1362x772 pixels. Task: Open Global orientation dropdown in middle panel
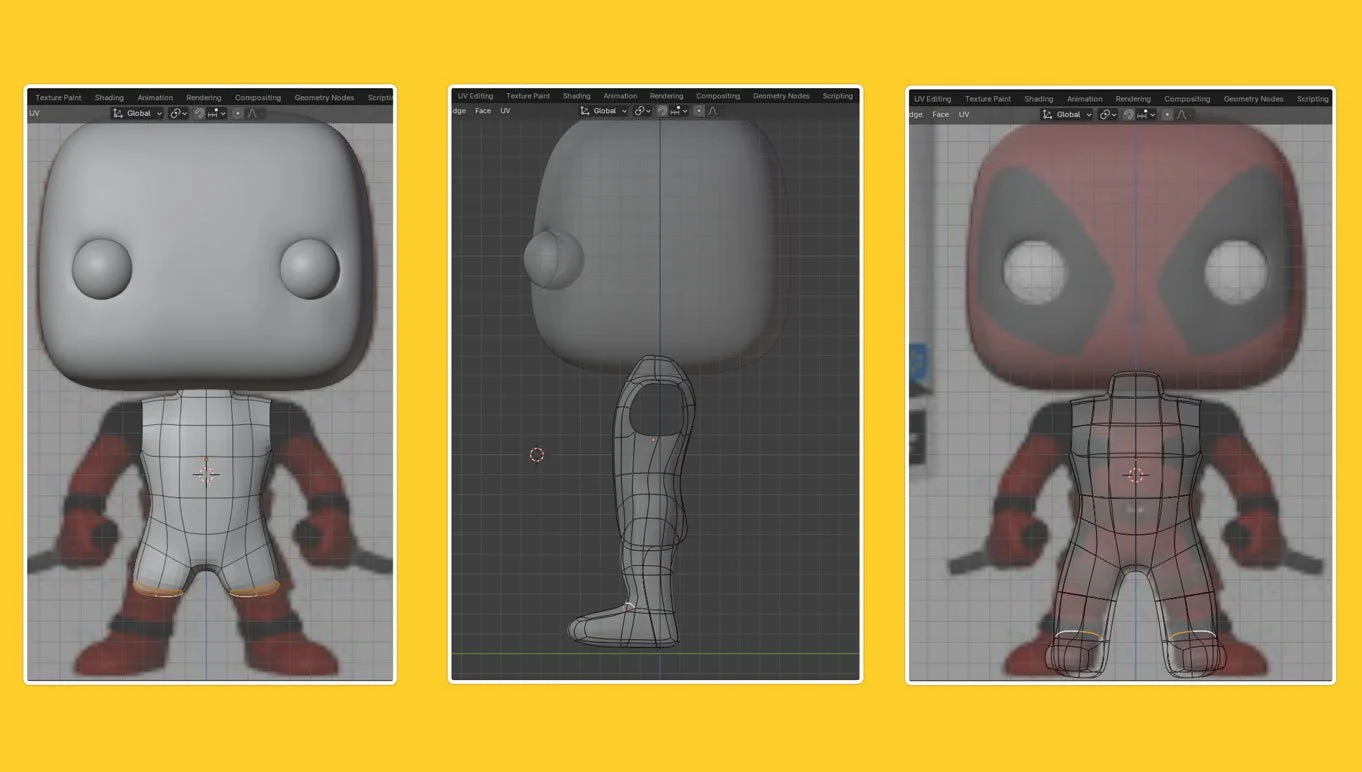(604, 111)
